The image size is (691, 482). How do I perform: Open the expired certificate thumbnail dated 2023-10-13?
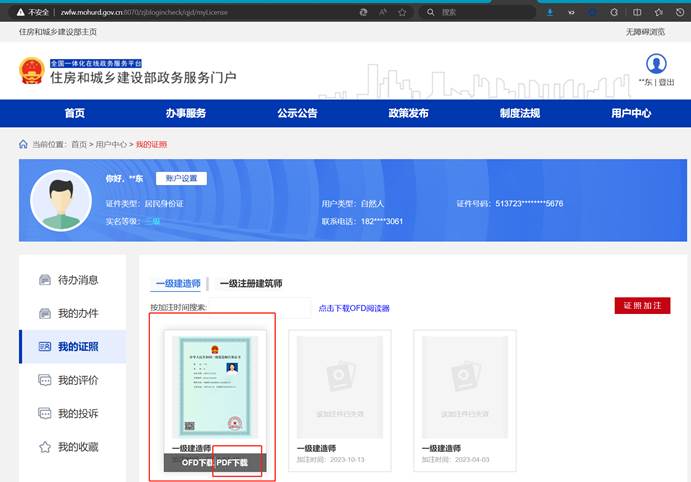click(x=339, y=386)
